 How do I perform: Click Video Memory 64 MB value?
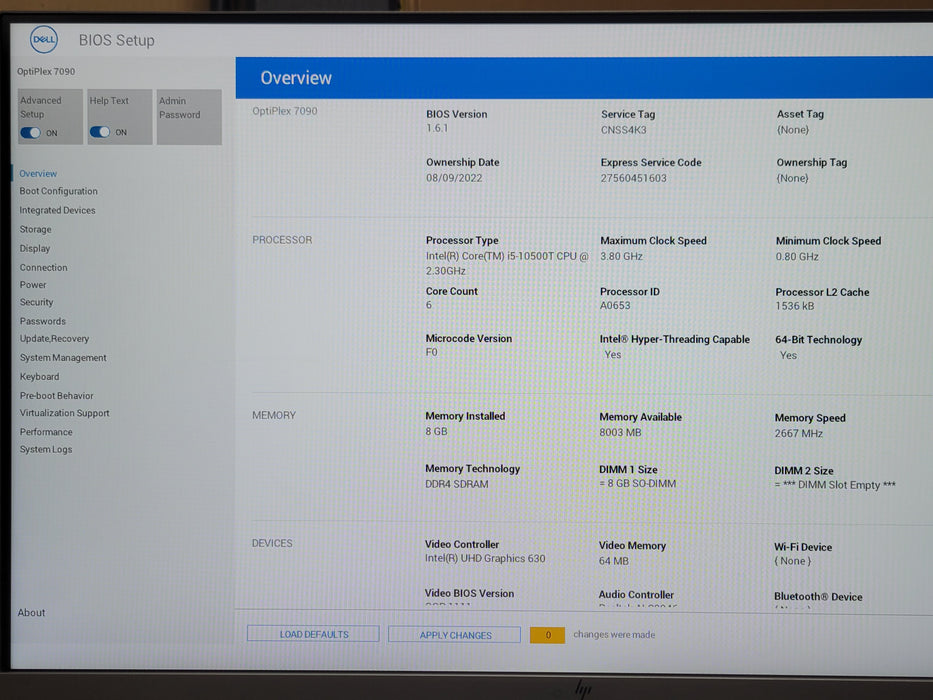pyautogui.click(x=613, y=561)
